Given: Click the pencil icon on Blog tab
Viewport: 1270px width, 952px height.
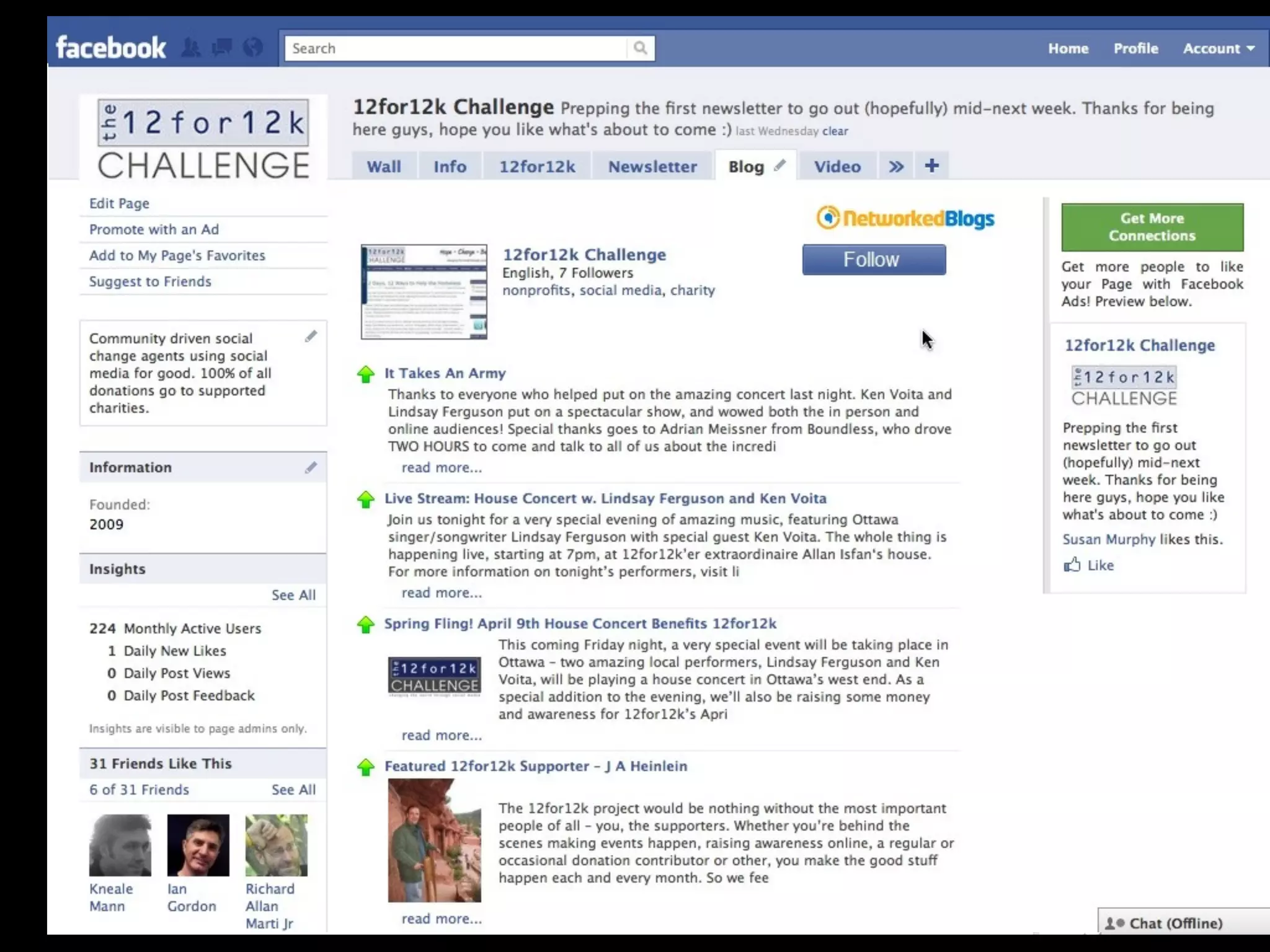Looking at the screenshot, I should click(779, 165).
